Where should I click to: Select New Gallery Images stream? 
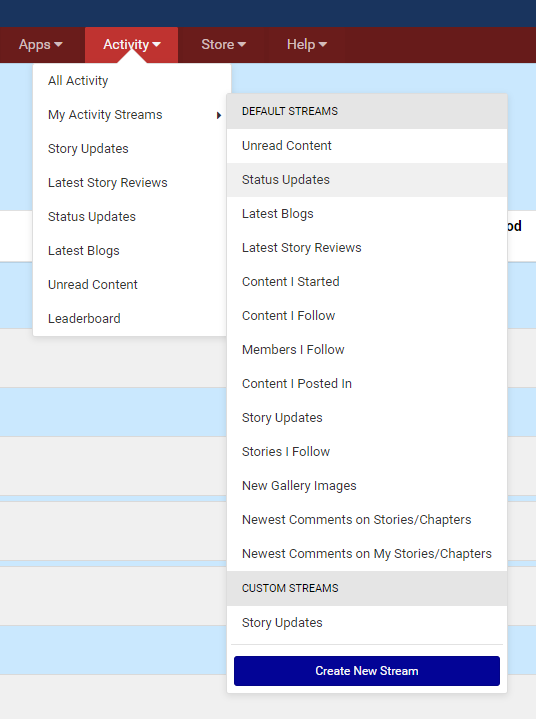tap(367, 486)
